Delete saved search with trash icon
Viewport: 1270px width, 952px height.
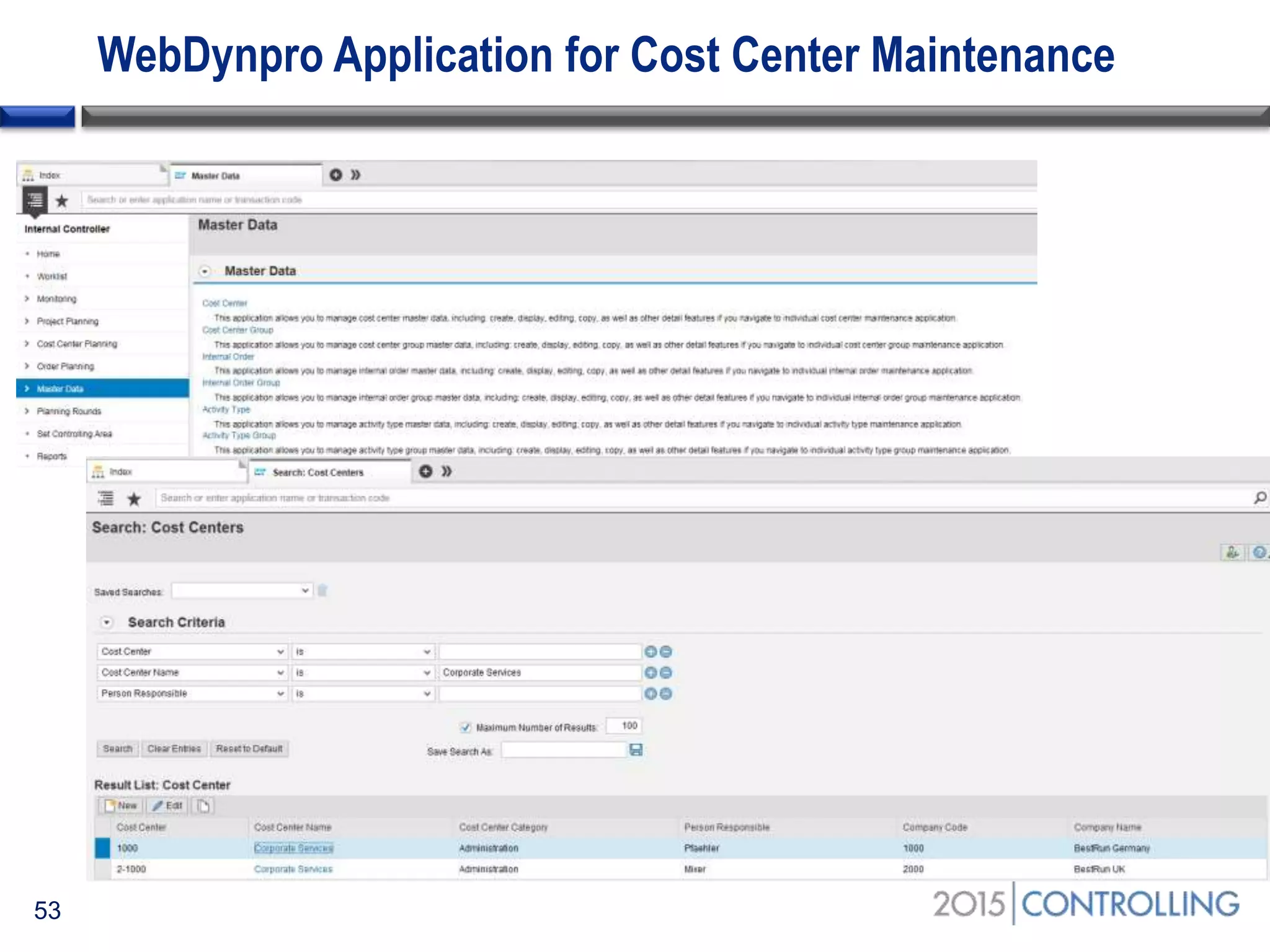[x=322, y=590]
